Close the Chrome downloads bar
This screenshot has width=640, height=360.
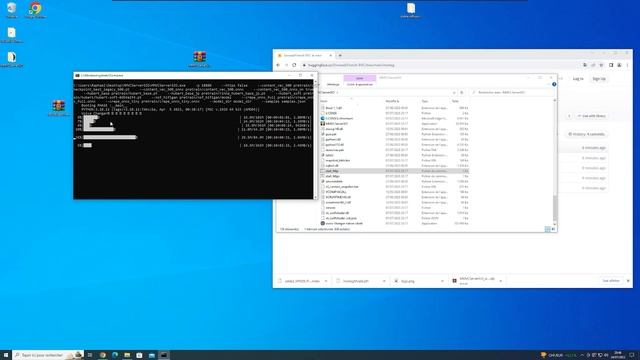click(628, 281)
